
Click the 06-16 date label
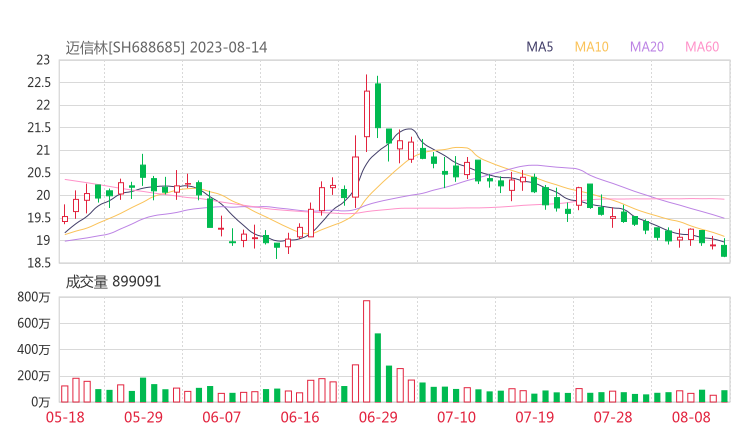click(300, 417)
